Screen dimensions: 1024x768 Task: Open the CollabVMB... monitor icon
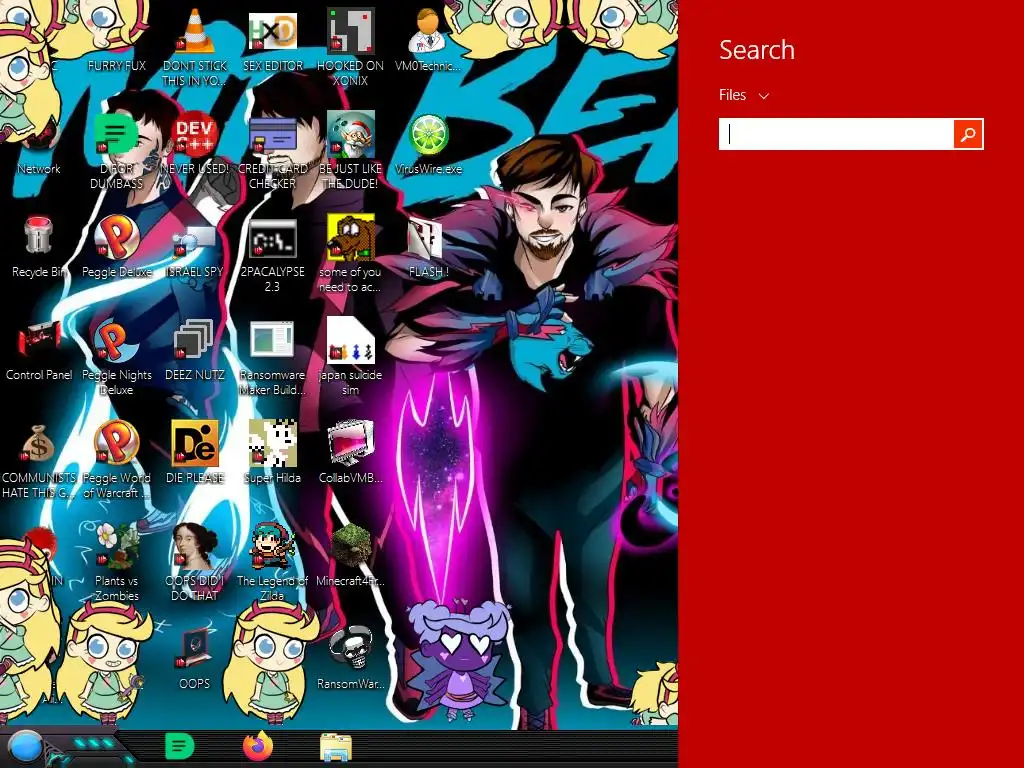pos(351,443)
